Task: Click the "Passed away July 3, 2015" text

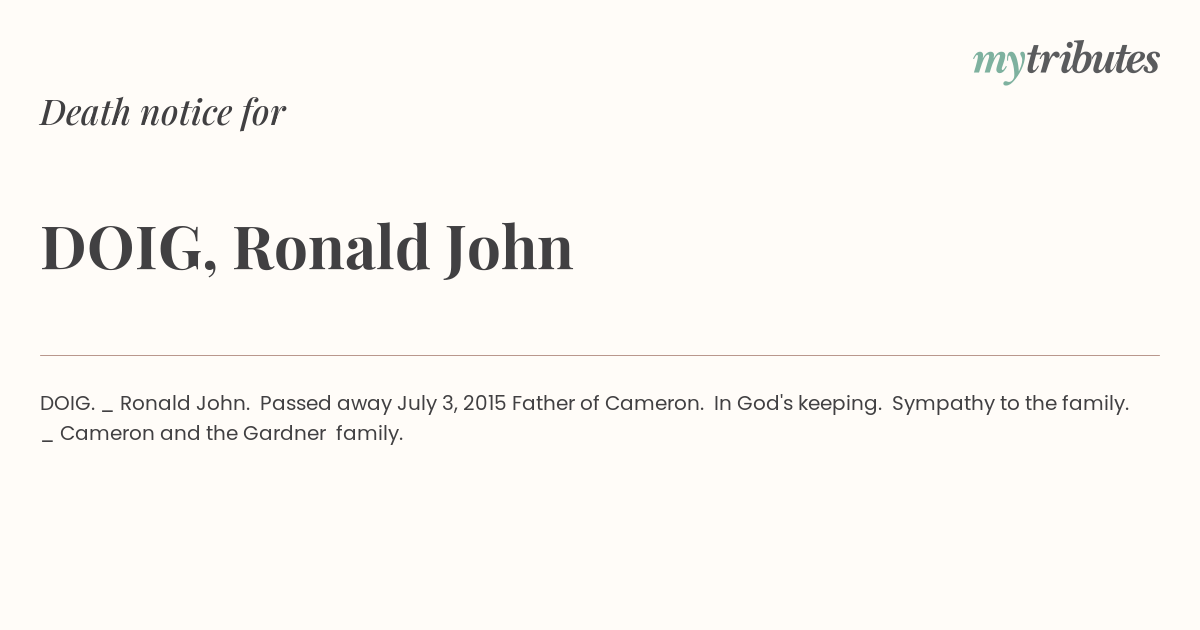Action: point(383,404)
